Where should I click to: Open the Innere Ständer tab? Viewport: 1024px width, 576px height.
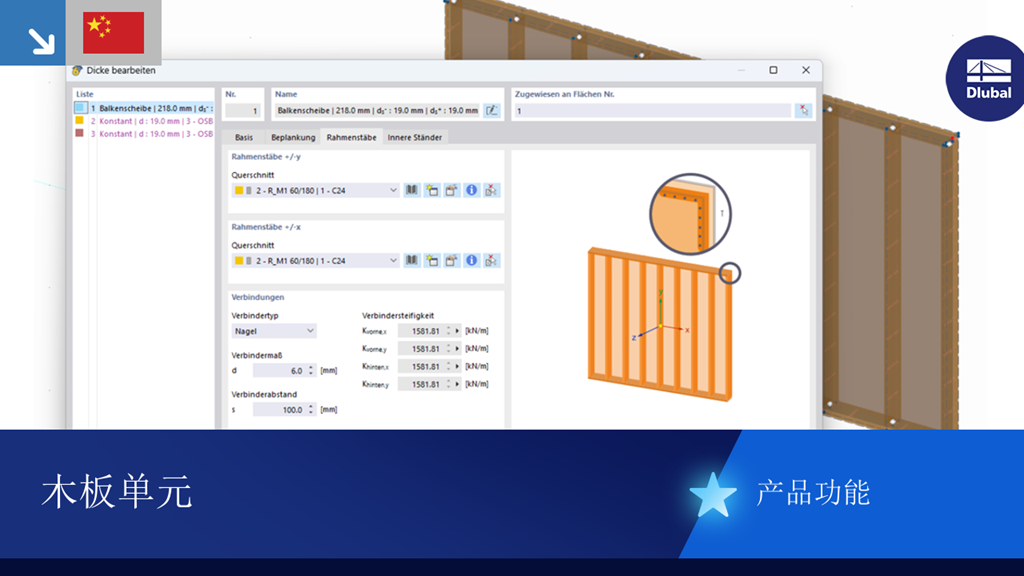[x=415, y=137]
